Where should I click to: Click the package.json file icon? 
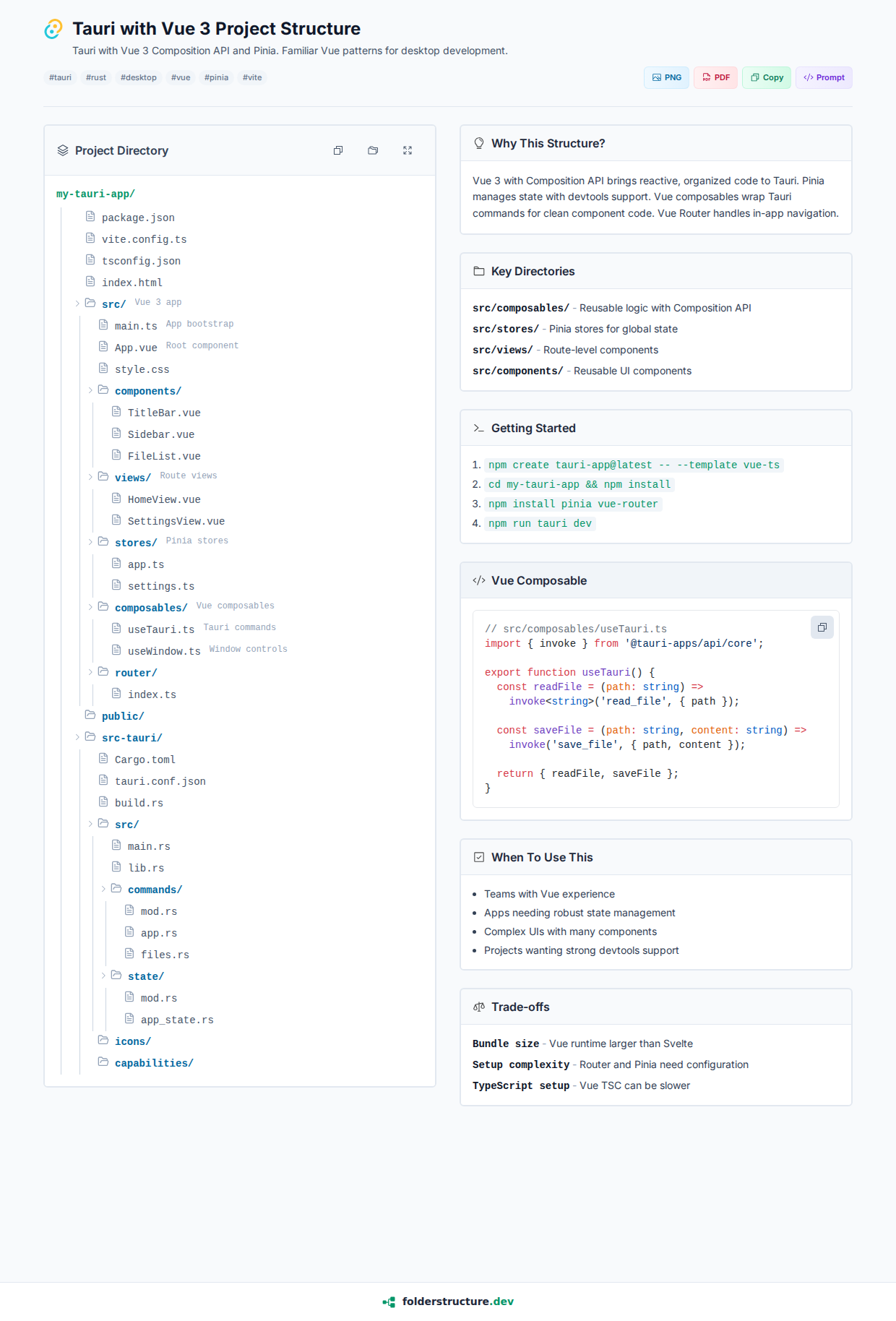pos(90,217)
